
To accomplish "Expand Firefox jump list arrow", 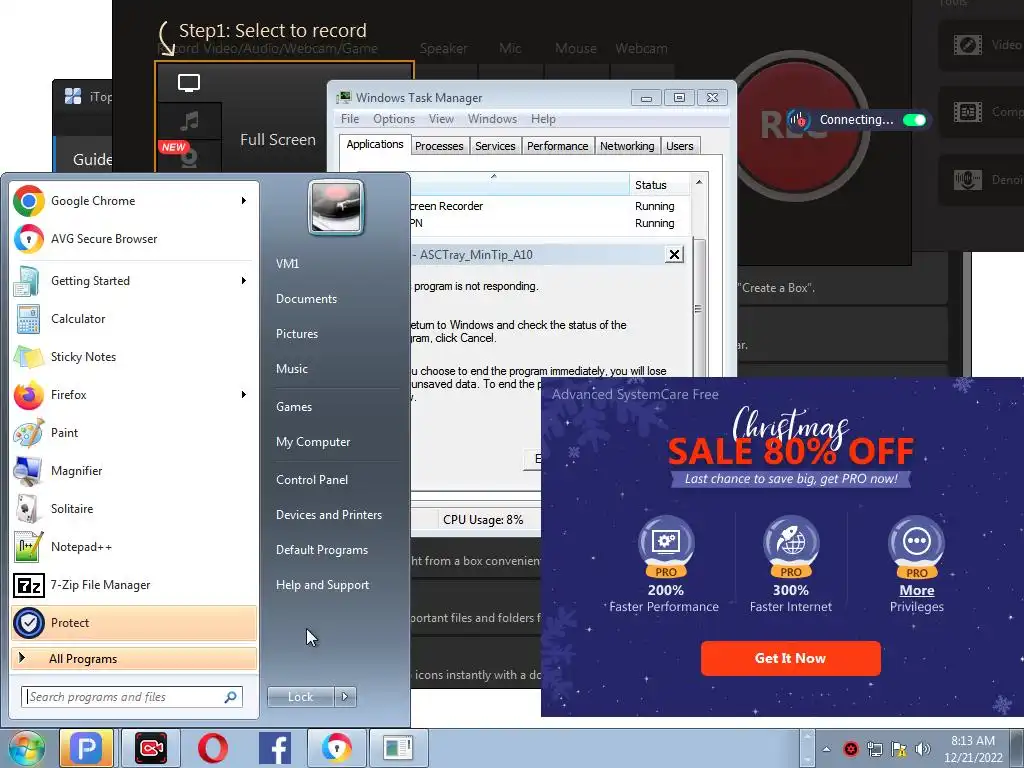I will [x=244, y=394].
